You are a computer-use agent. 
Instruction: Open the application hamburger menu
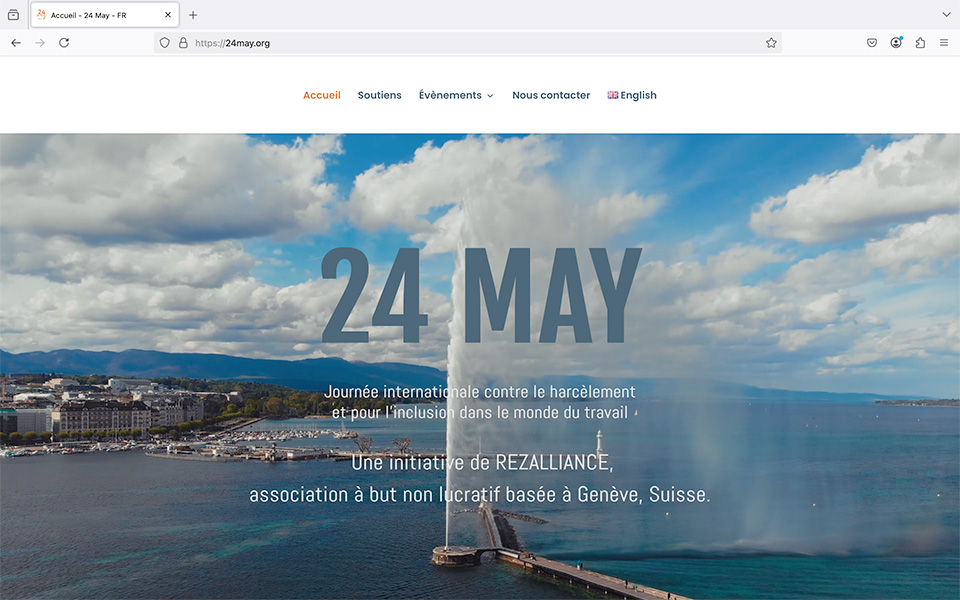click(x=944, y=43)
